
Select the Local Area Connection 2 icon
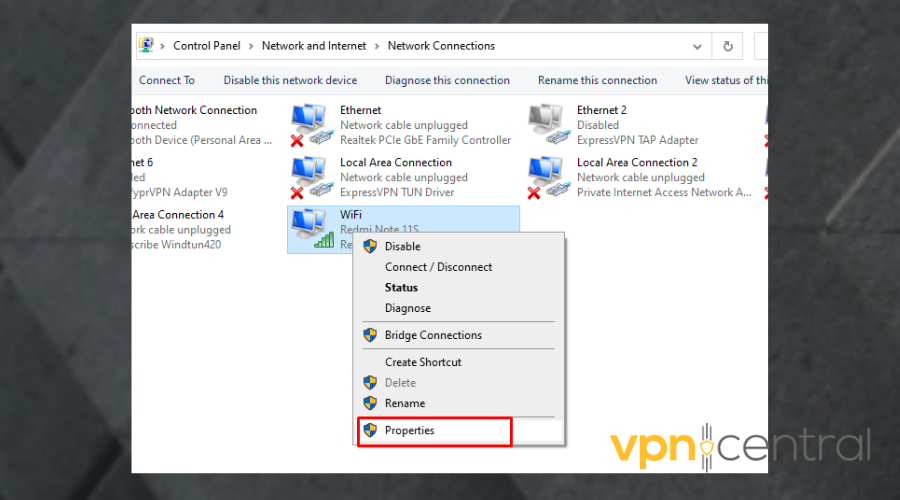tap(548, 177)
